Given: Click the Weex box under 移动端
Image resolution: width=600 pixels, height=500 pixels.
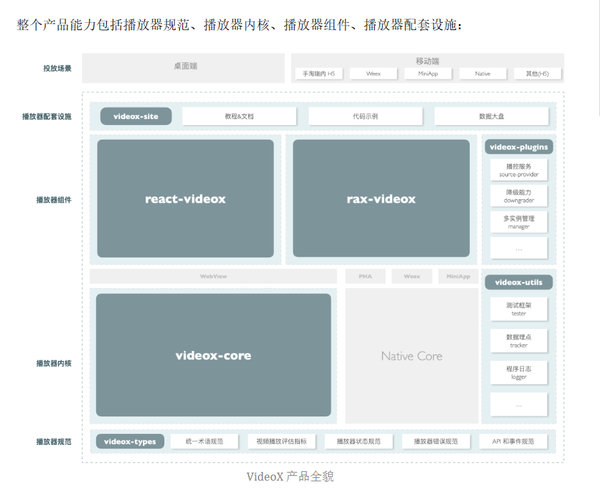Looking at the screenshot, I should pyautogui.click(x=373, y=73).
